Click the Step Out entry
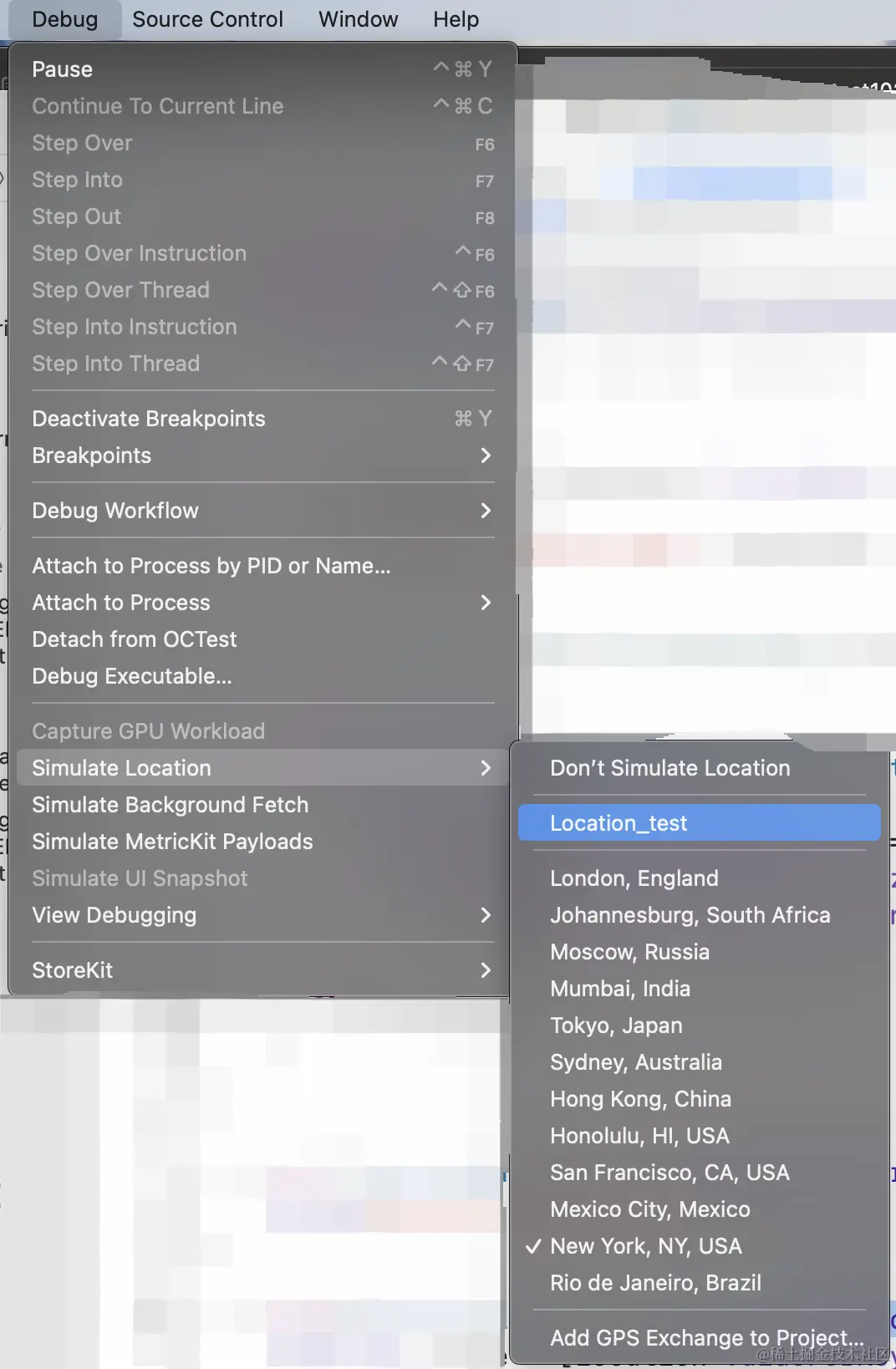 pos(262,216)
